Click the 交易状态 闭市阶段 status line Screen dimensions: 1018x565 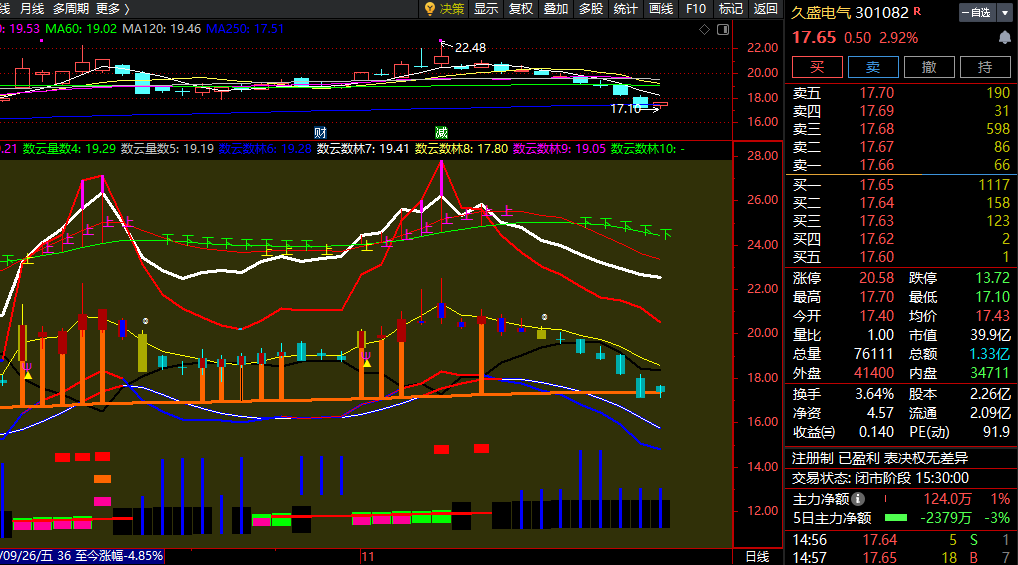coord(880,478)
